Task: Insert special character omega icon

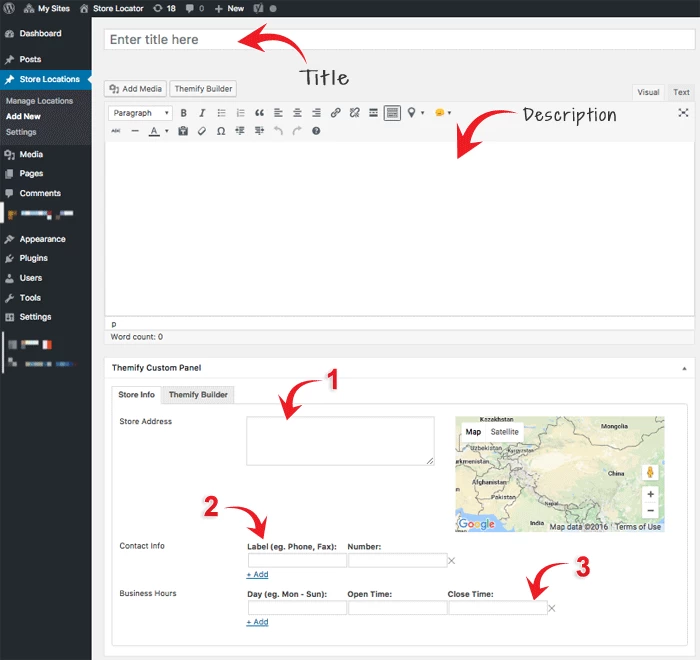Action: coord(221,131)
